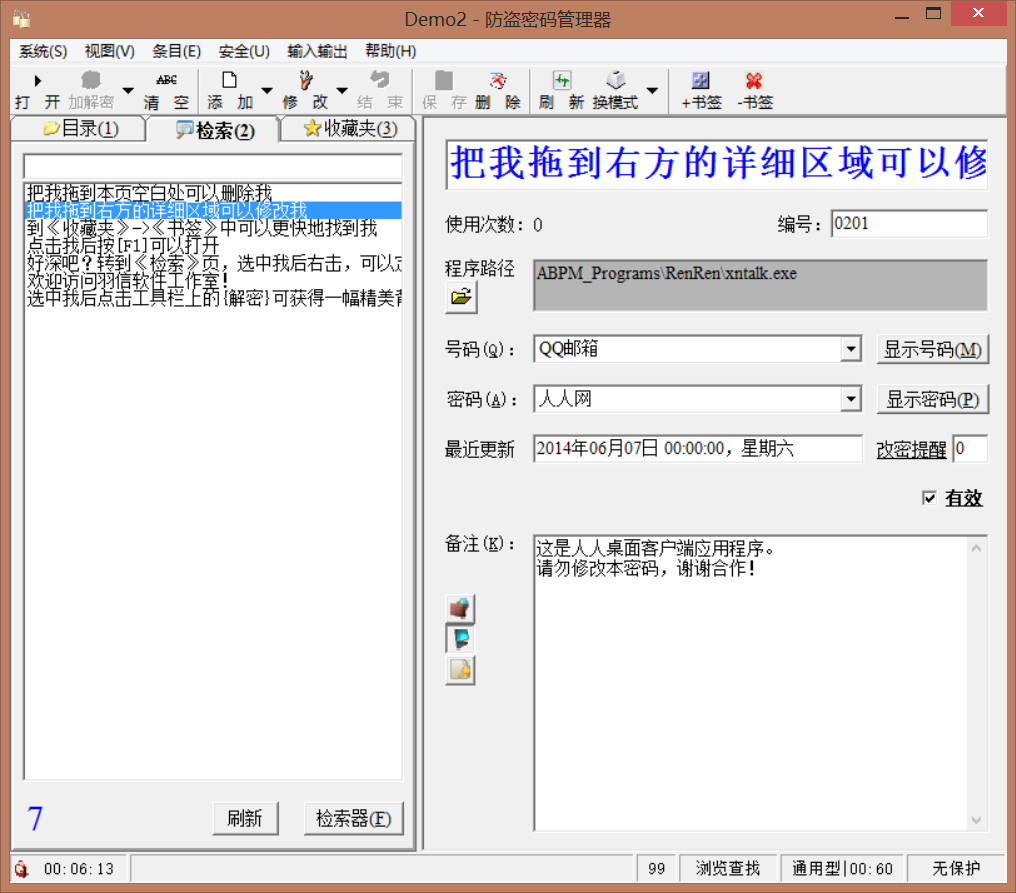Click the 结束 (End) toolbar icon
This screenshot has height=893, width=1016.
380,89
